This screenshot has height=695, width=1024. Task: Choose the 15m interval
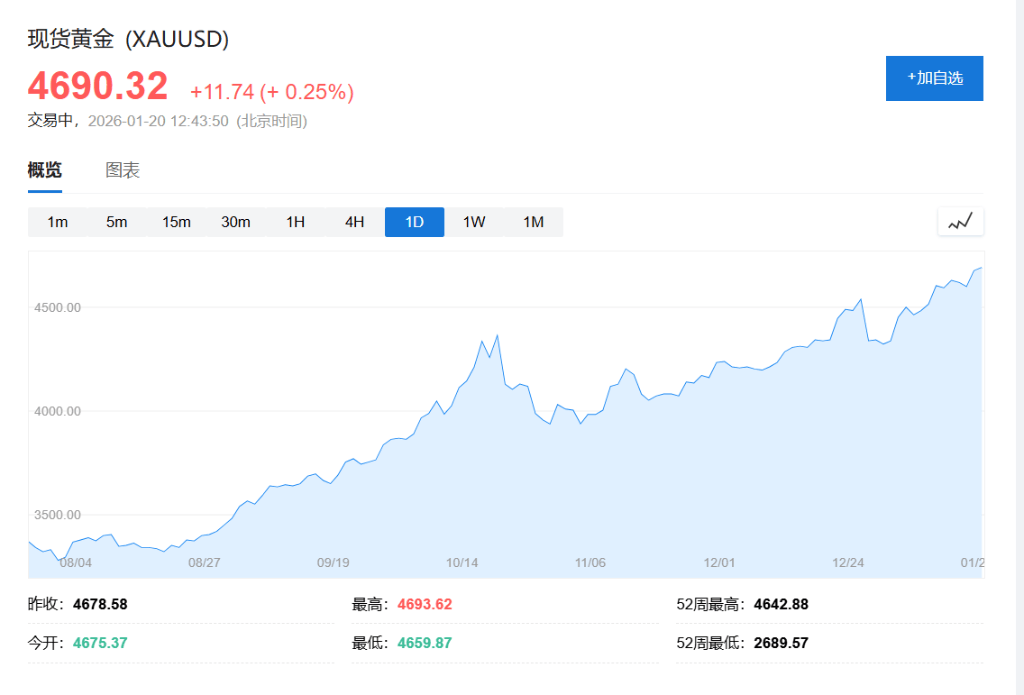click(176, 222)
